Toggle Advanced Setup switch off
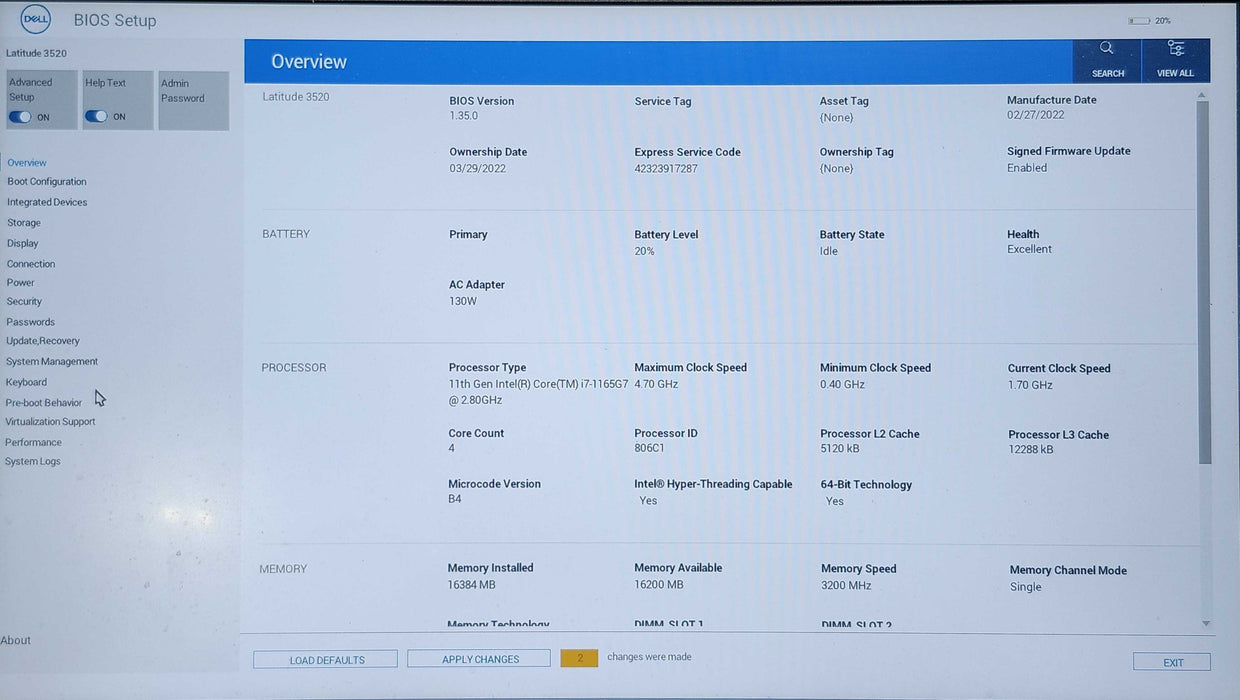The width and height of the screenshot is (1240, 700). coord(20,117)
